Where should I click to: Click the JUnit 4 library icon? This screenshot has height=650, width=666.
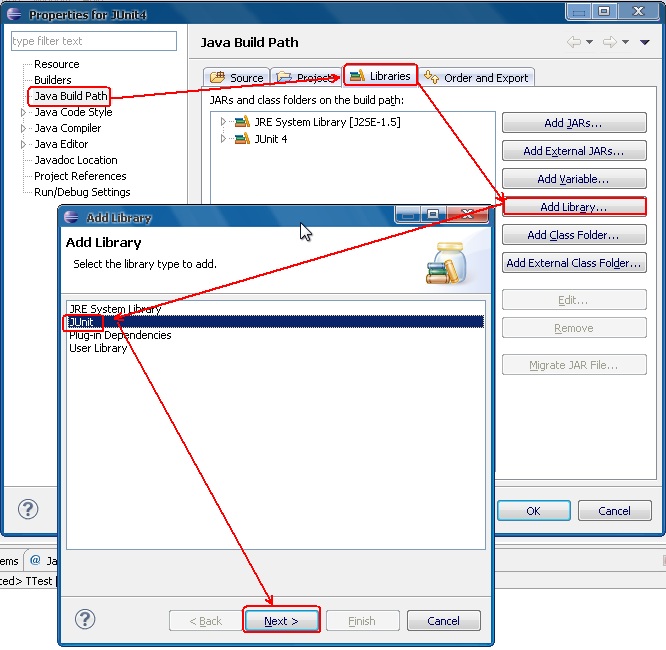(x=242, y=138)
